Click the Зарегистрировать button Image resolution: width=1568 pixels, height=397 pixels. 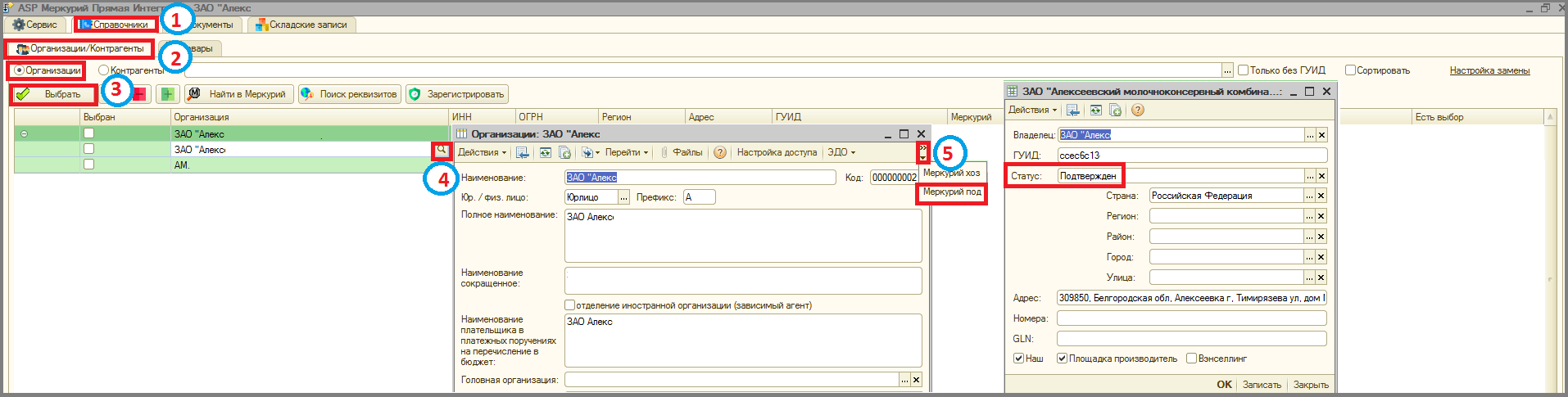pos(457,94)
